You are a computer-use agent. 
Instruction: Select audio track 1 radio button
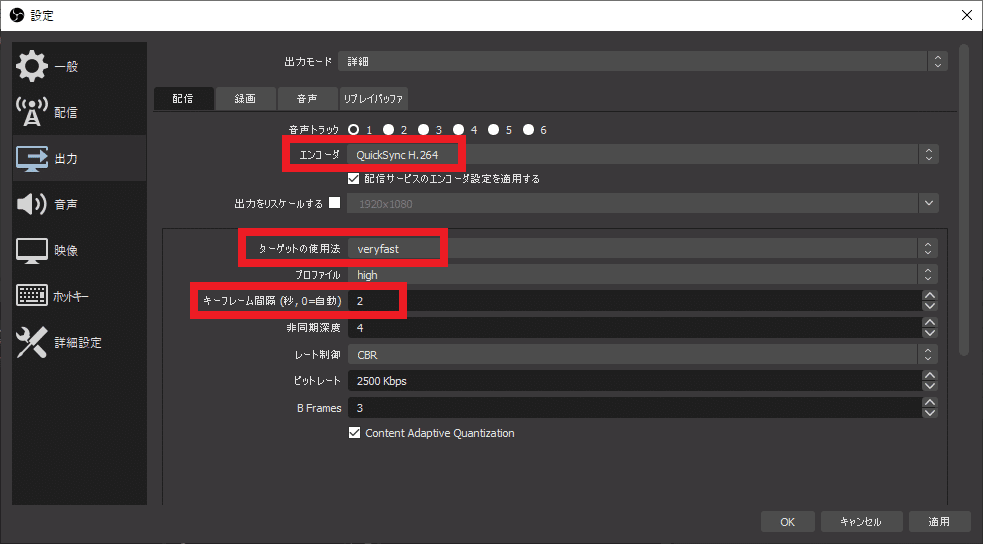pos(354,129)
